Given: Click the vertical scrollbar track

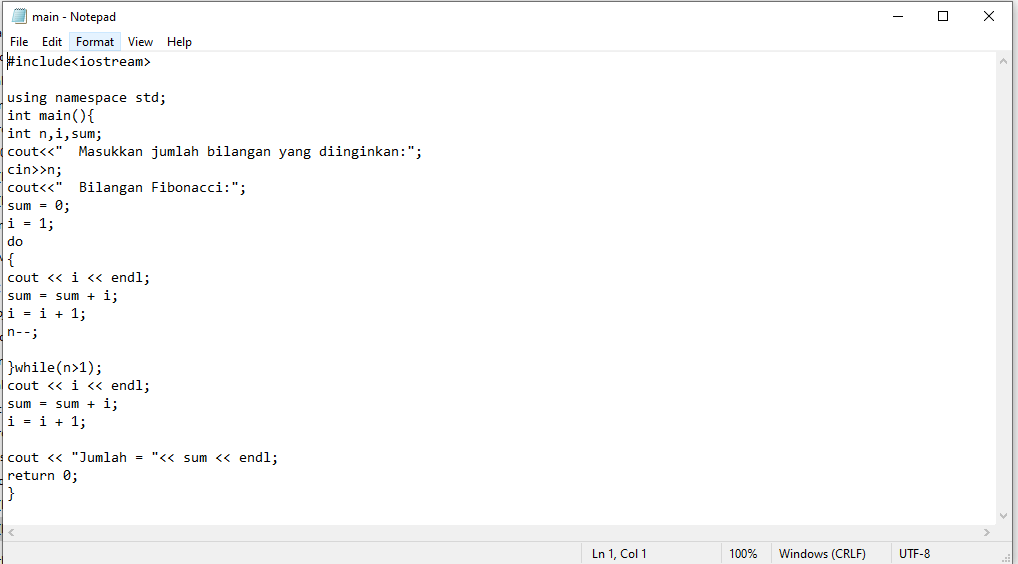Looking at the screenshot, I should 1004,290.
